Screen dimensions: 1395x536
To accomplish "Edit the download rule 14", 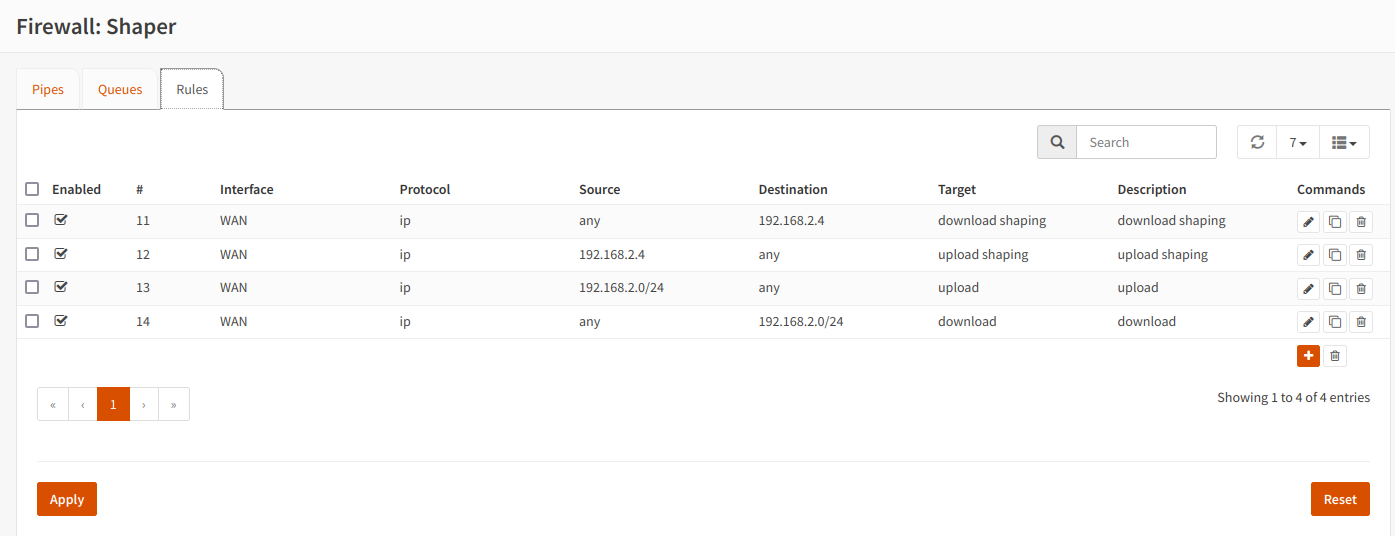I will [1308, 322].
